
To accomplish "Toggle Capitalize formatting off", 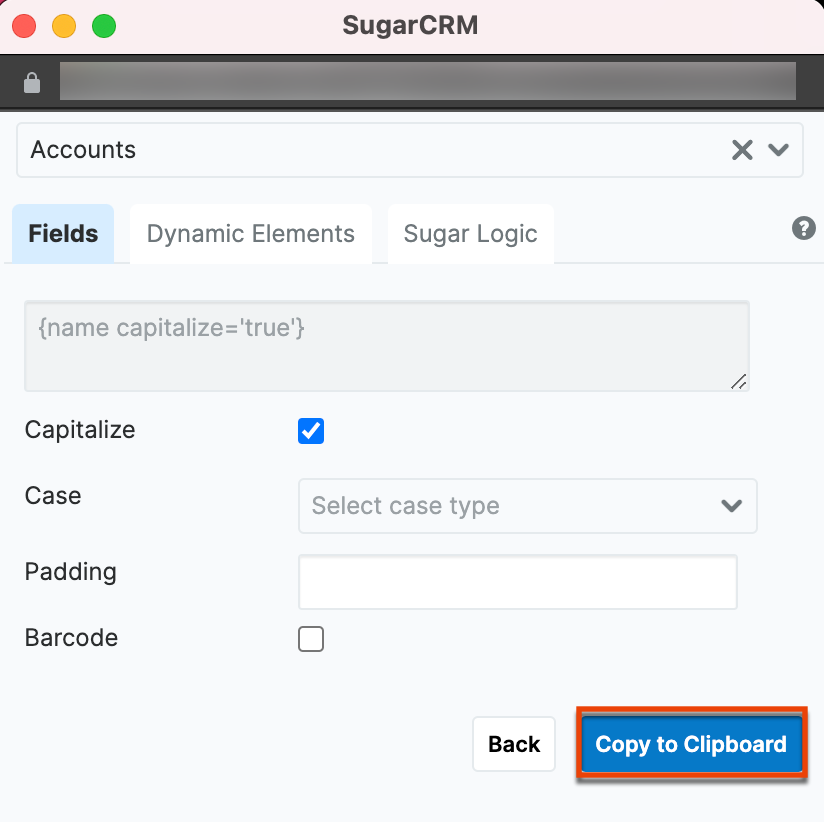I will click(311, 431).
